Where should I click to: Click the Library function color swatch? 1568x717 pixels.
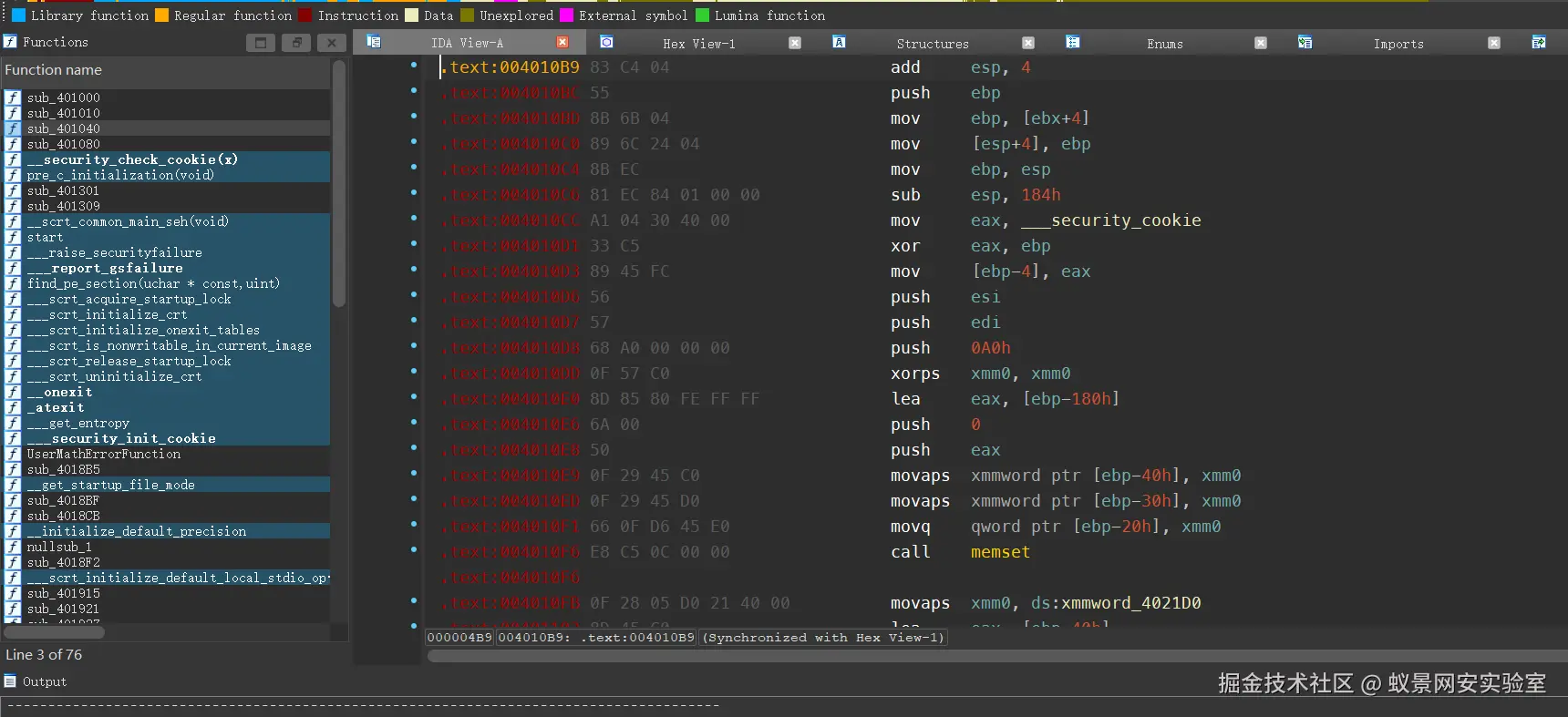tap(18, 15)
